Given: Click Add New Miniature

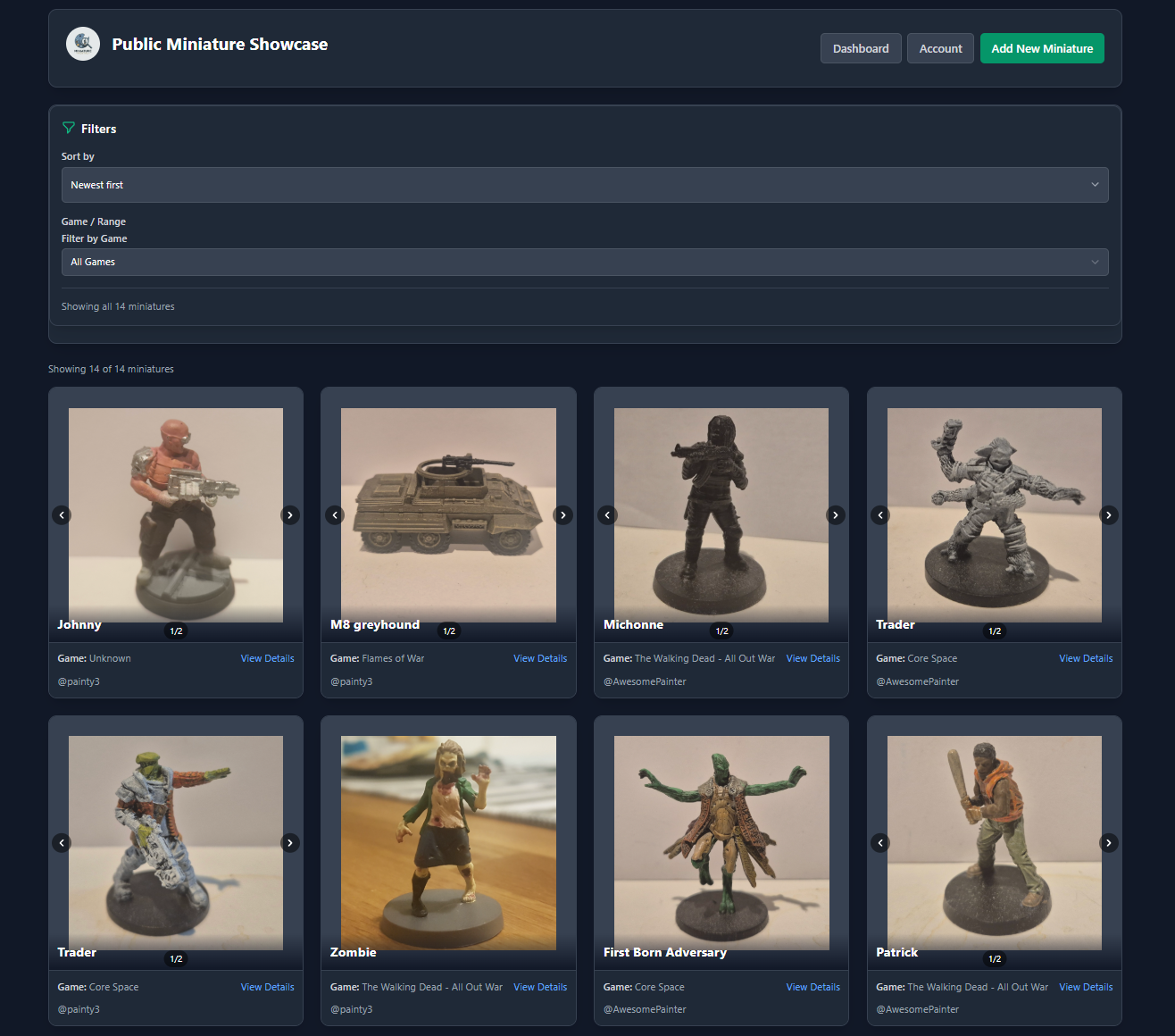Looking at the screenshot, I should [x=1042, y=48].
